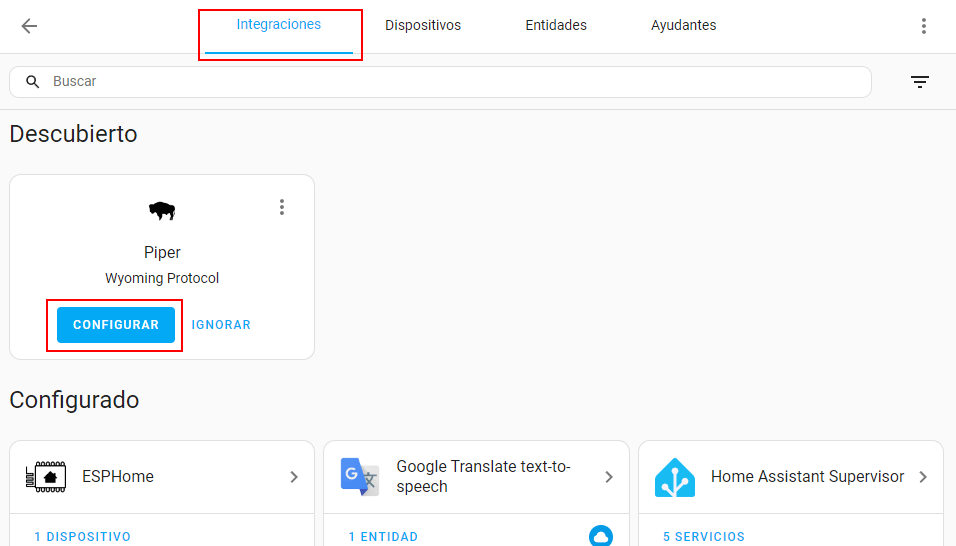956x546 pixels.
Task: Click the ESPHome chip icon
Action: pos(46,477)
